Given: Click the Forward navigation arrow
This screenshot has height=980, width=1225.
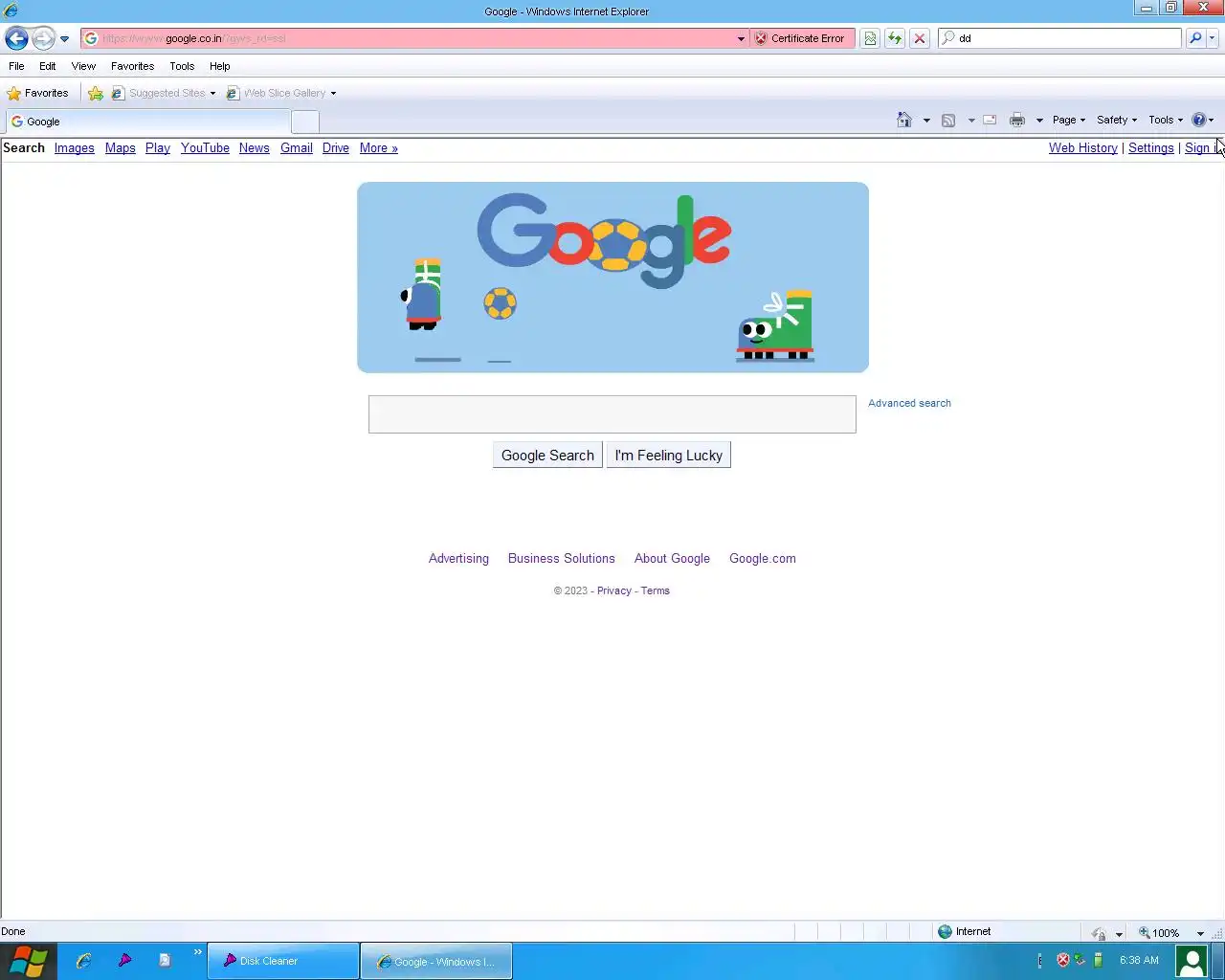Looking at the screenshot, I should pyautogui.click(x=43, y=38).
